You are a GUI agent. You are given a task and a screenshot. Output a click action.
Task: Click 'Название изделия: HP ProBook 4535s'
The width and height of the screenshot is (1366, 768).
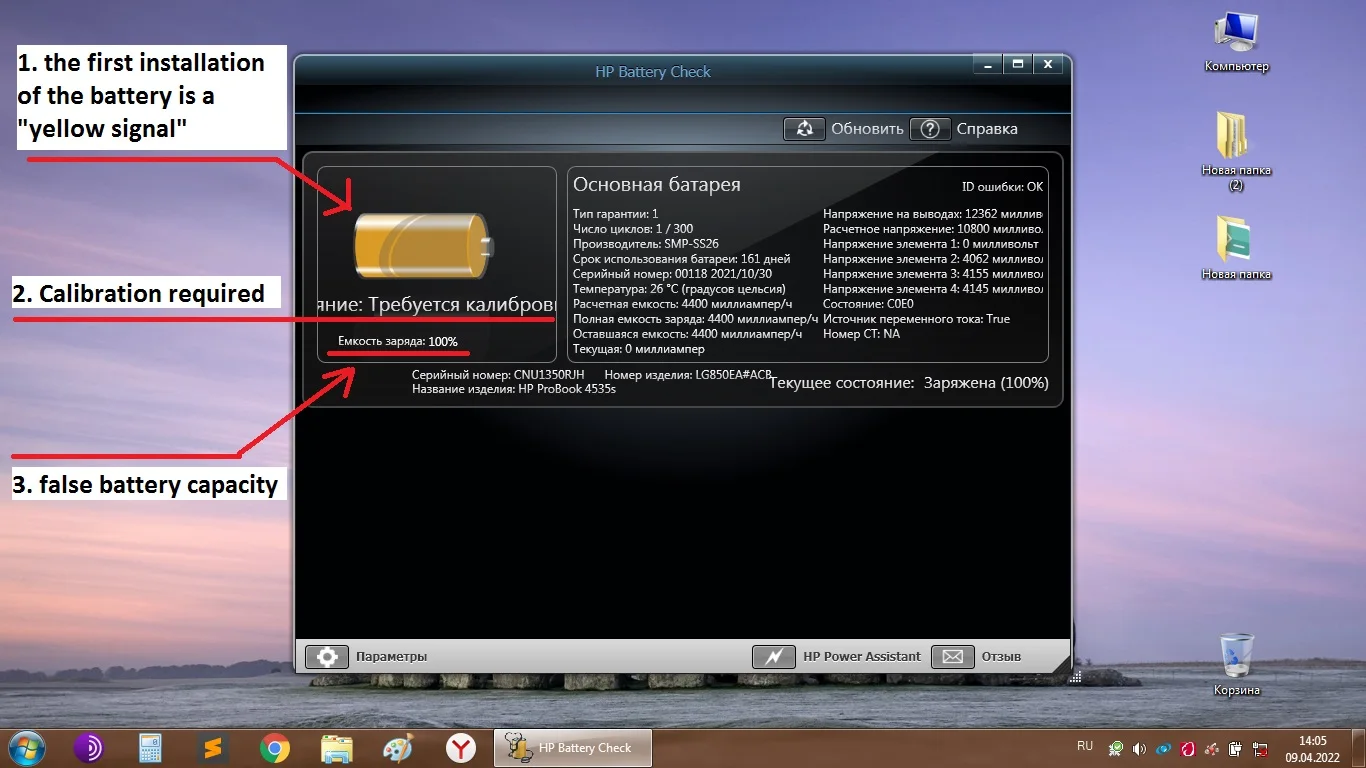pyautogui.click(x=514, y=389)
